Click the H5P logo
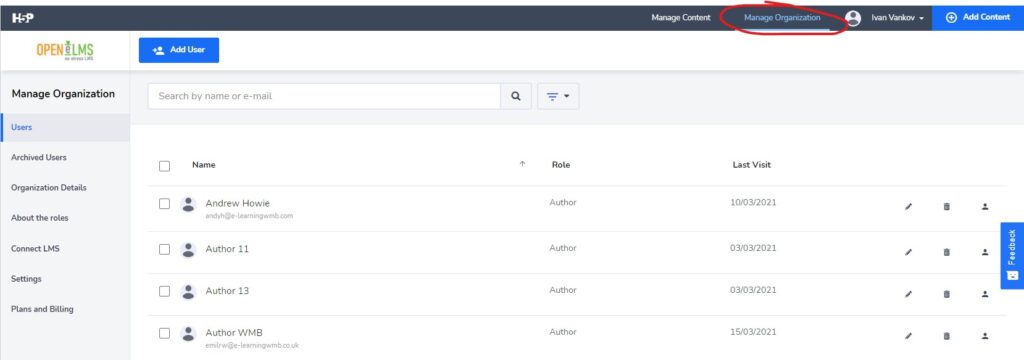The height and width of the screenshot is (360, 1024). [x=23, y=18]
